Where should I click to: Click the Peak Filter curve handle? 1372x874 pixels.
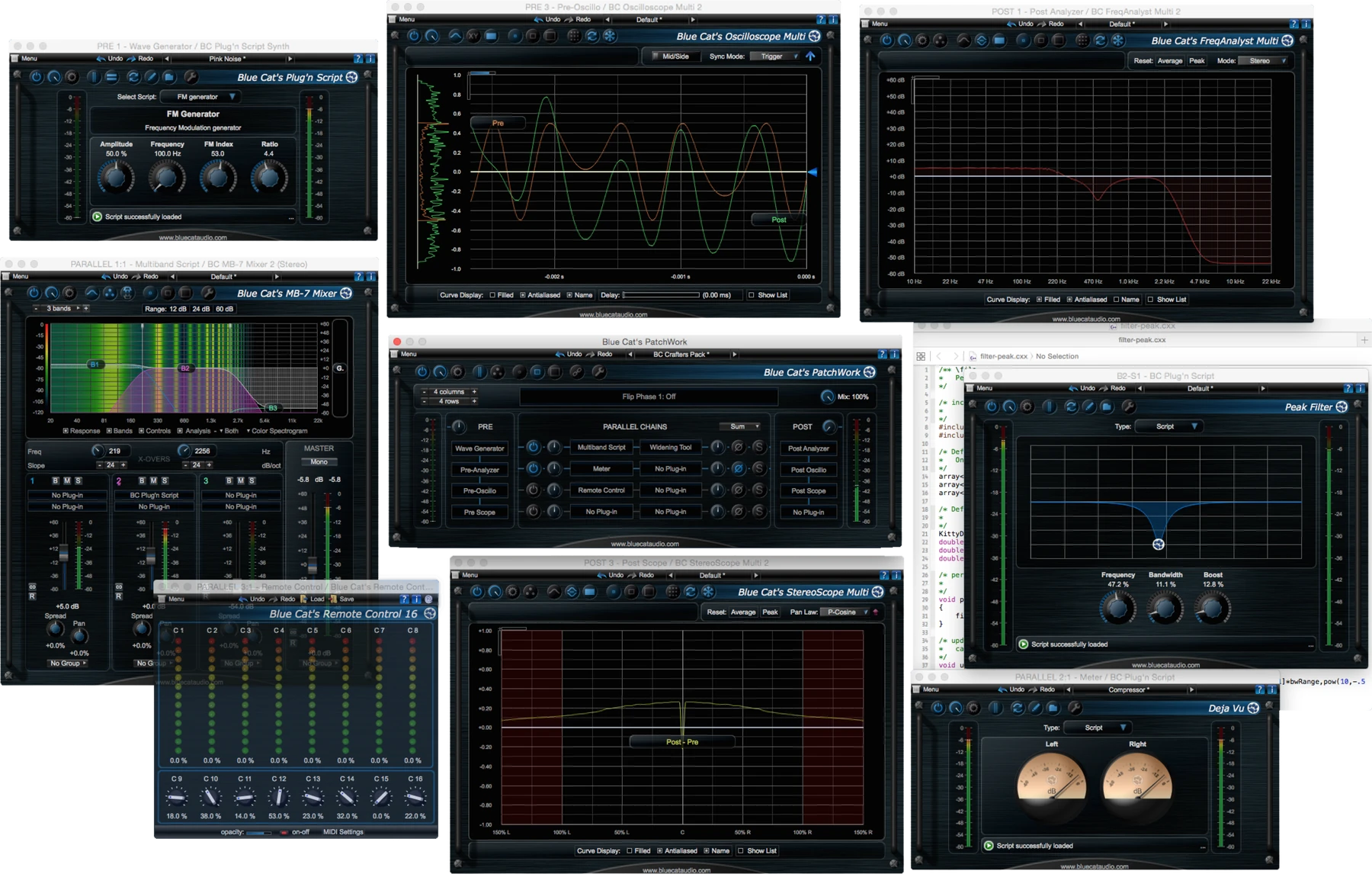[1159, 544]
